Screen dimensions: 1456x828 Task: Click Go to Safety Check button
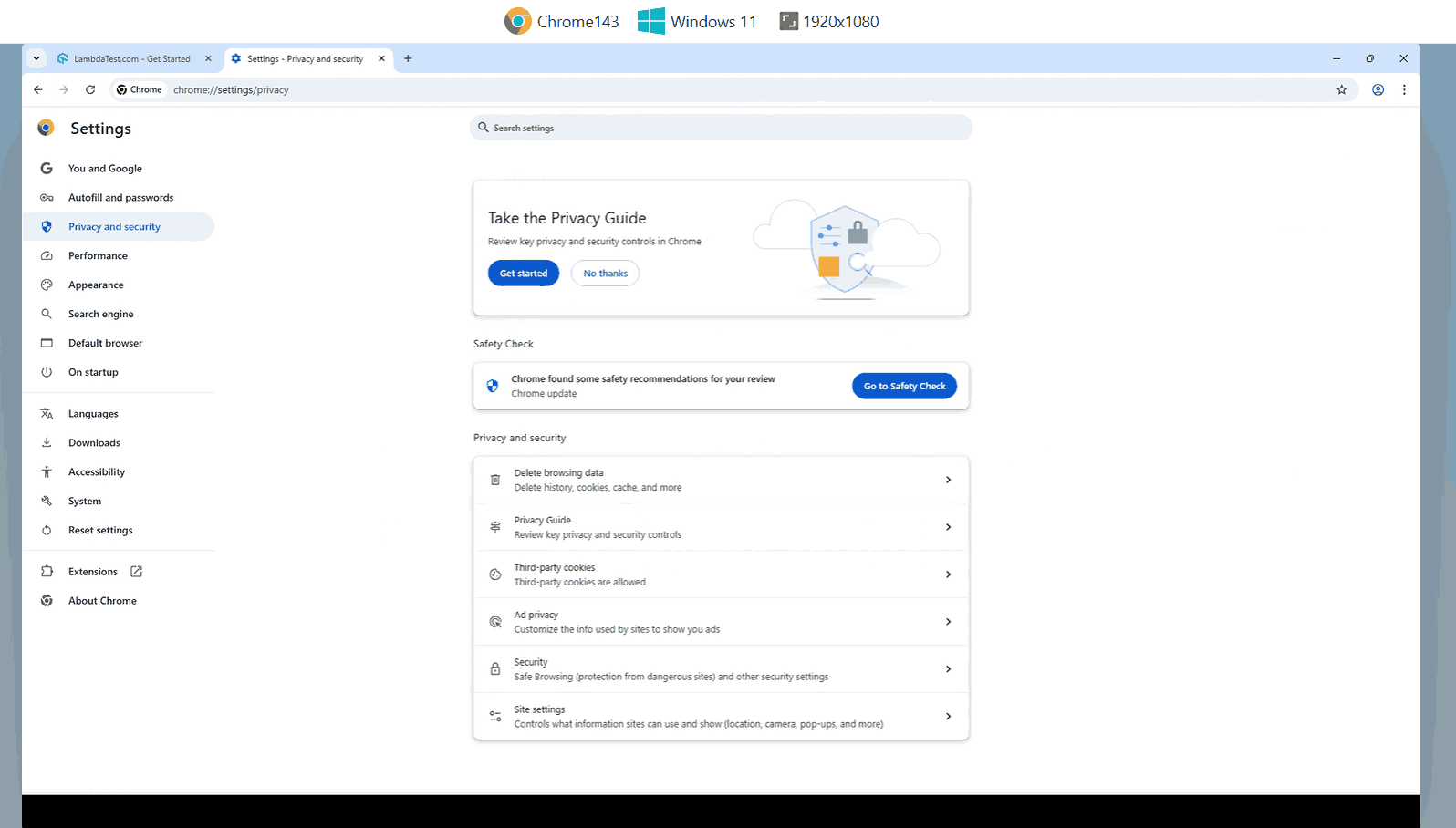904,387
